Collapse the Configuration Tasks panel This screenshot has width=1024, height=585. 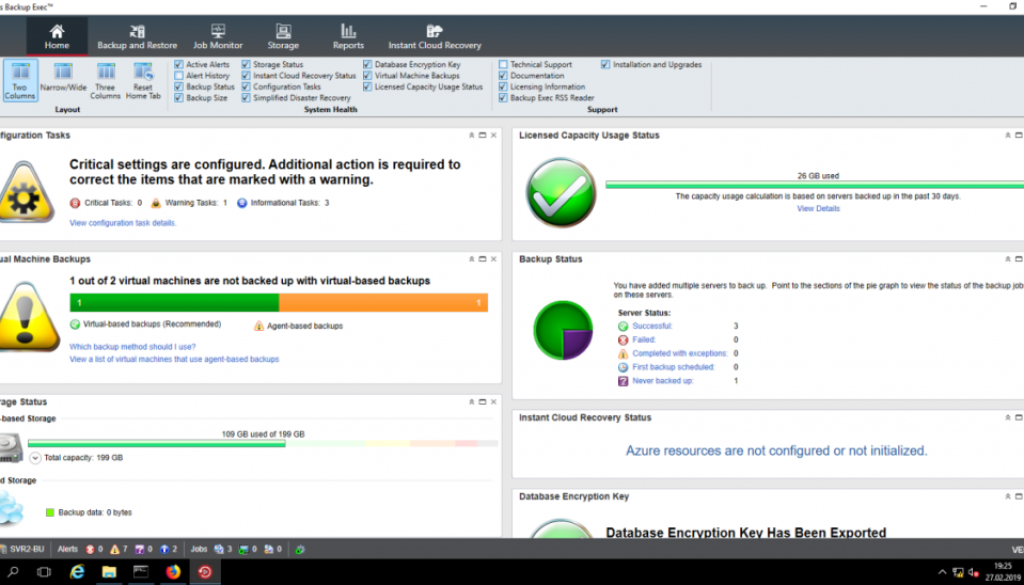472,135
